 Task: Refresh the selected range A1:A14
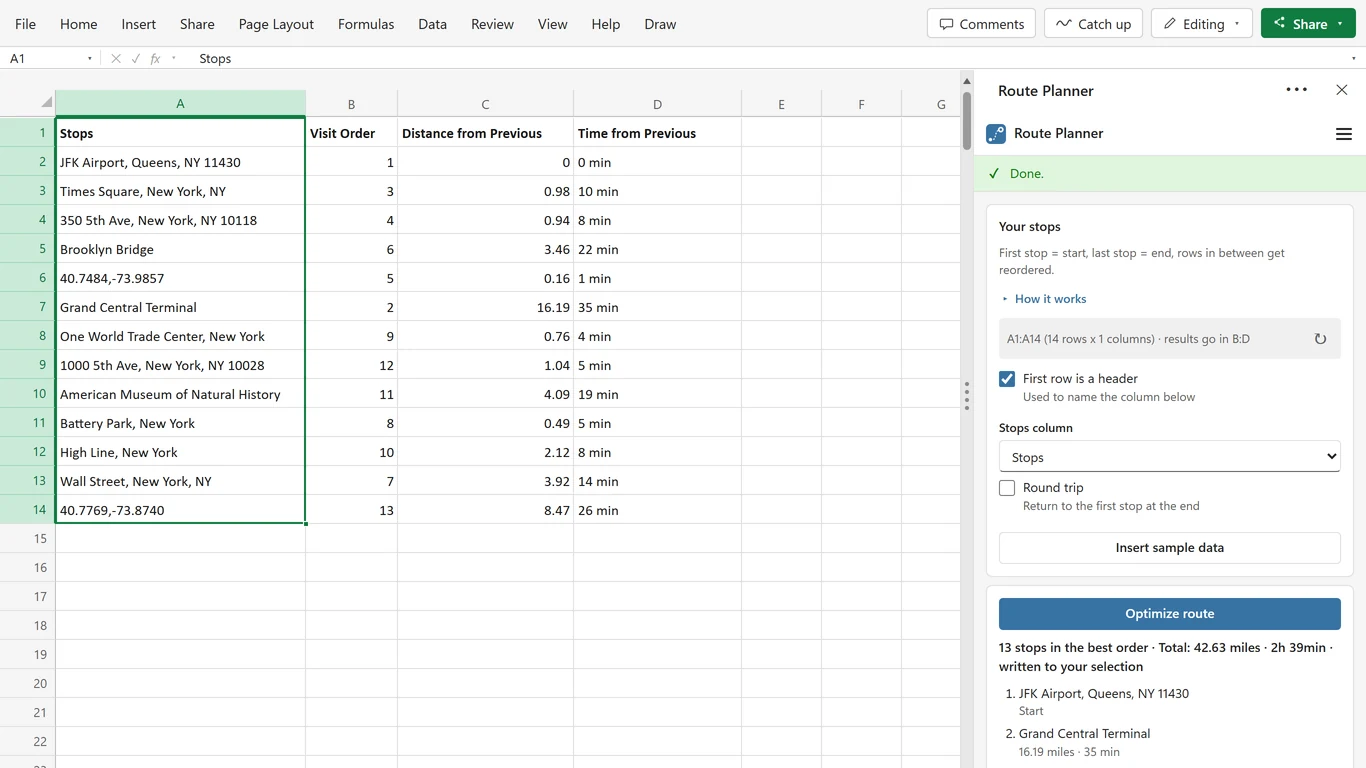pyautogui.click(x=1320, y=339)
